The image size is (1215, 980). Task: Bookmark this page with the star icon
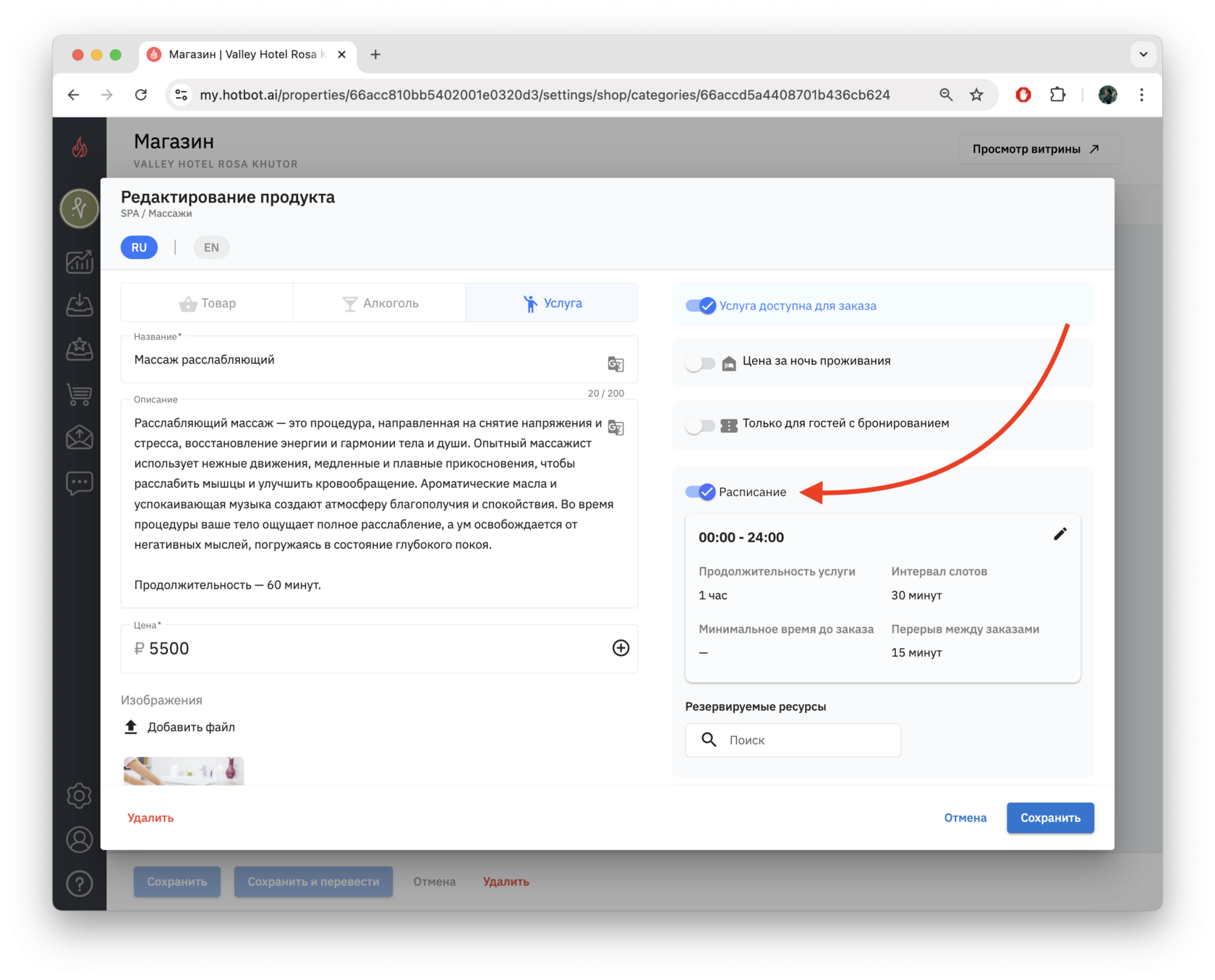[976, 95]
